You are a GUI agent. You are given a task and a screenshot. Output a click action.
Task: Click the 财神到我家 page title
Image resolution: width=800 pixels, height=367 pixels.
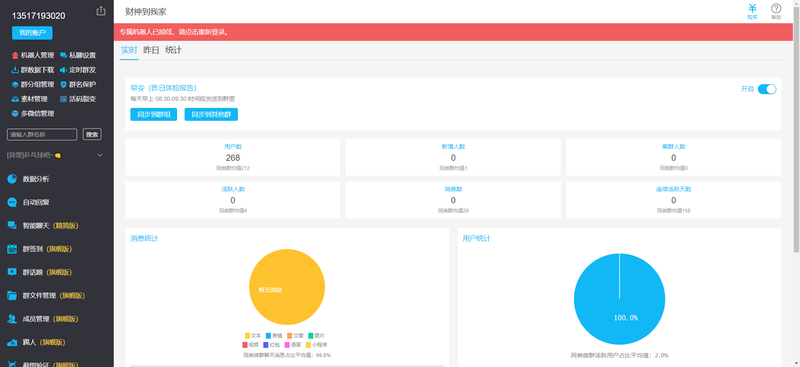(146, 12)
